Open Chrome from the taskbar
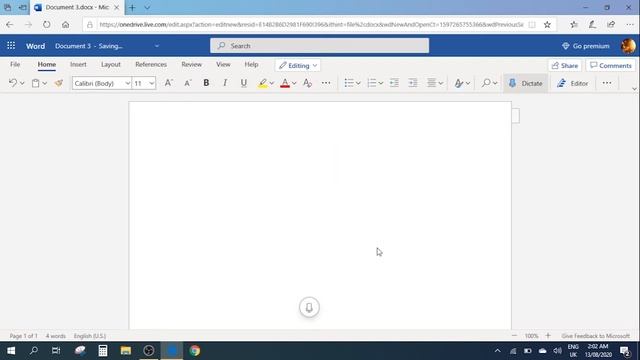 pyautogui.click(x=195, y=351)
